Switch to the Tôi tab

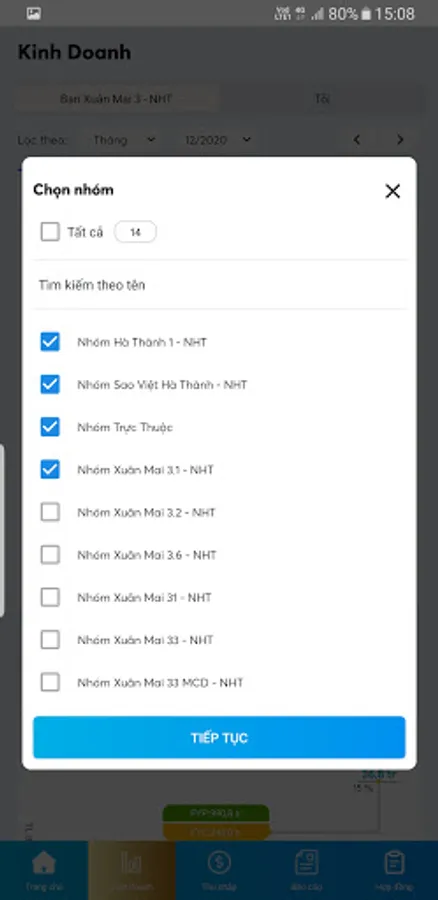coord(322,99)
